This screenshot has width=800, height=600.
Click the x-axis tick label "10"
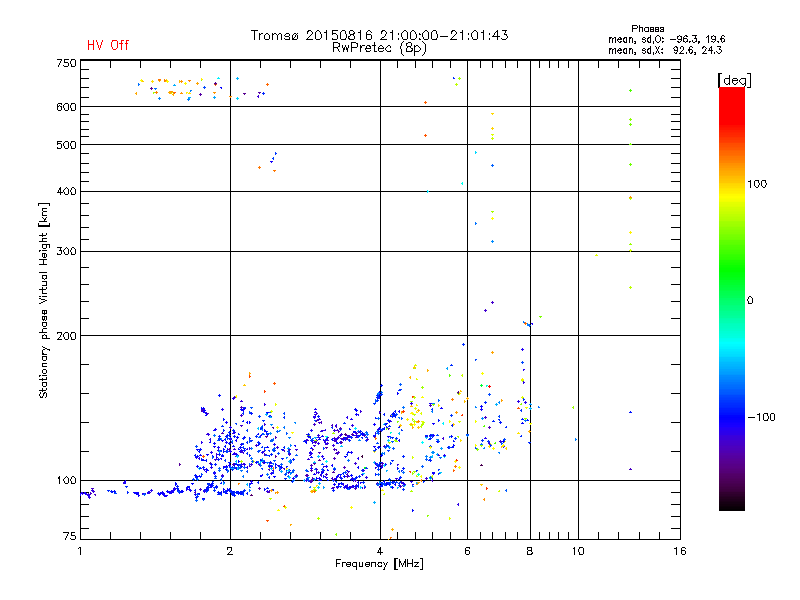[578, 551]
